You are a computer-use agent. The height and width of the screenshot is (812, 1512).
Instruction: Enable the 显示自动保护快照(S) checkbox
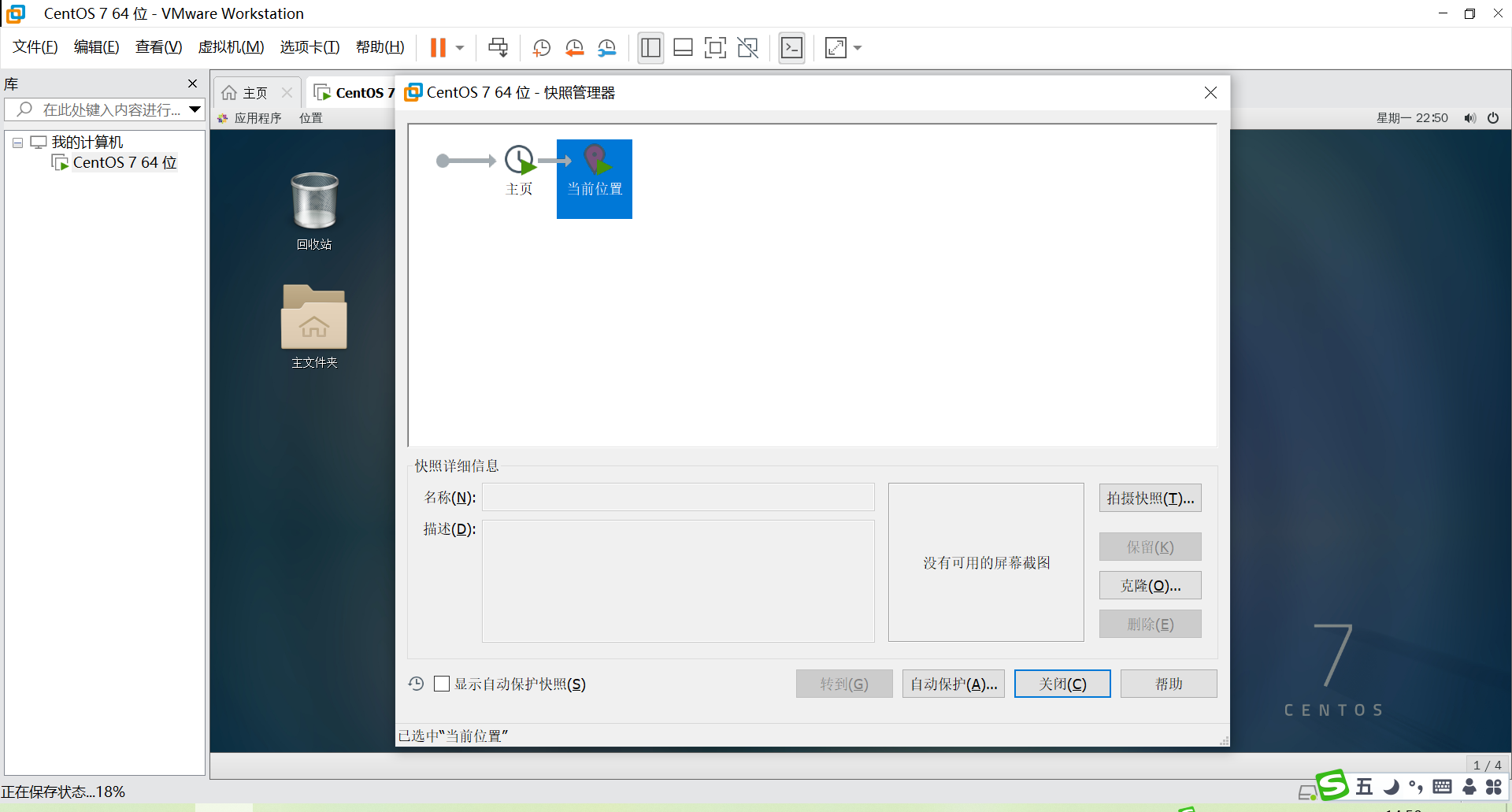(x=442, y=684)
